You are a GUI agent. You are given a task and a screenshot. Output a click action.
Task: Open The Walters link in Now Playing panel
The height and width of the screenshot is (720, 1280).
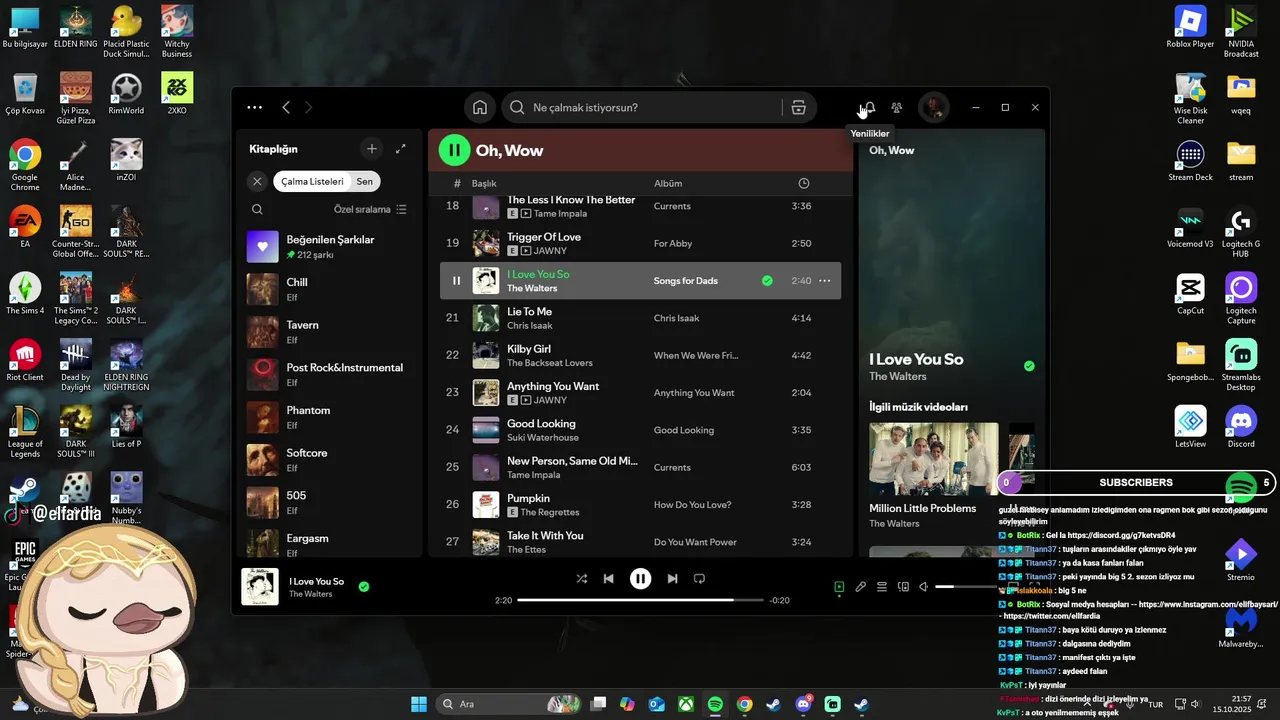coord(898,377)
